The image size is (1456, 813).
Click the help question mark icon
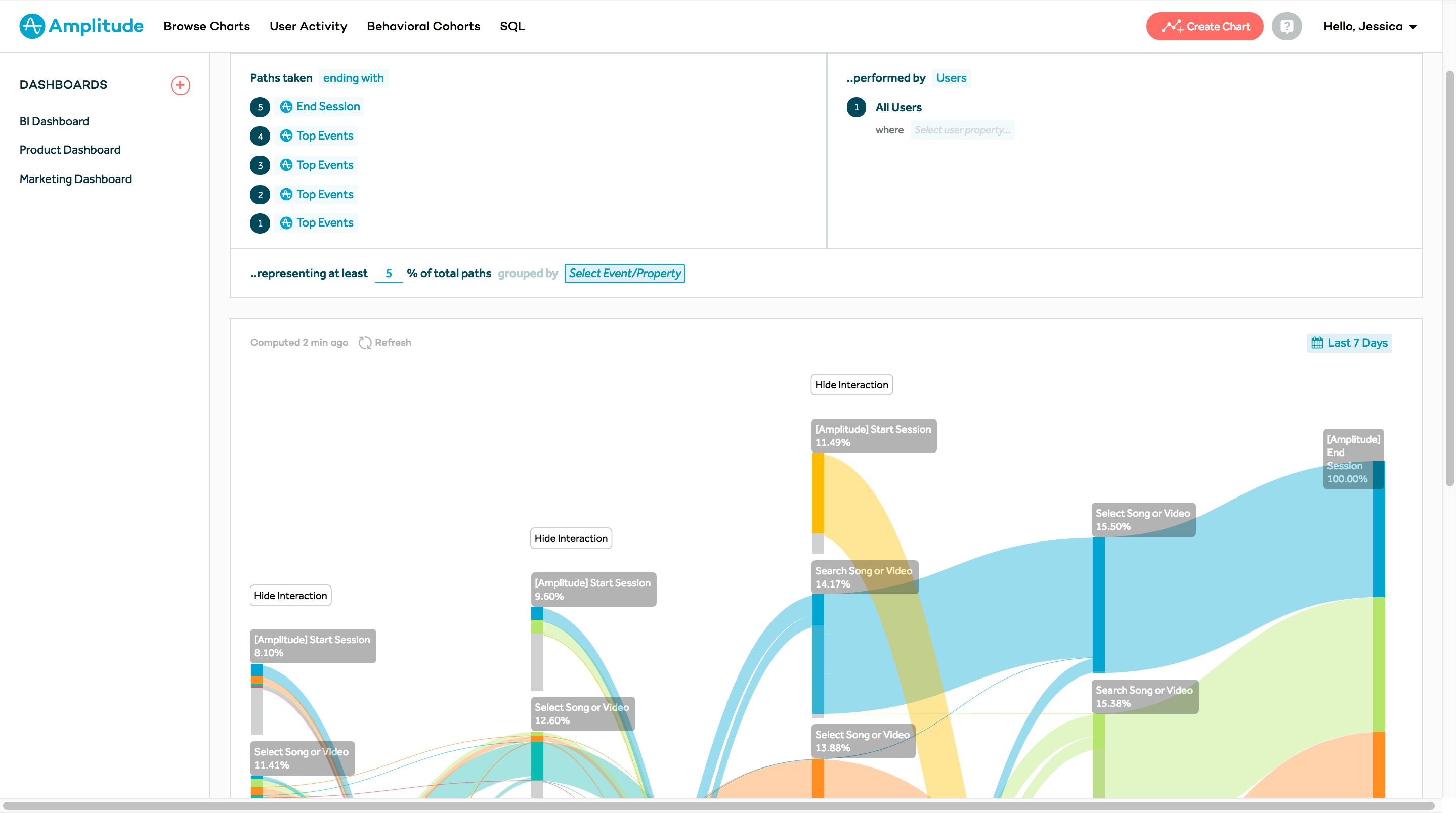tap(1287, 27)
